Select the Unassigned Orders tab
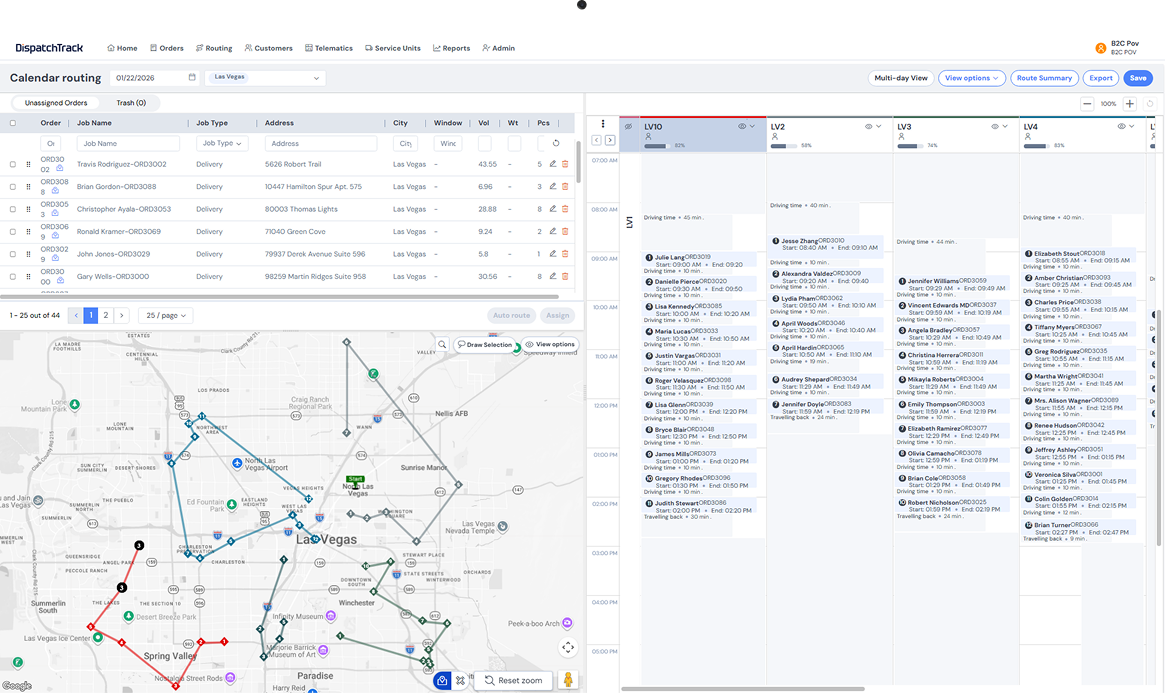Screen dimensions: 1165x693 pyautogui.click(x=56, y=103)
